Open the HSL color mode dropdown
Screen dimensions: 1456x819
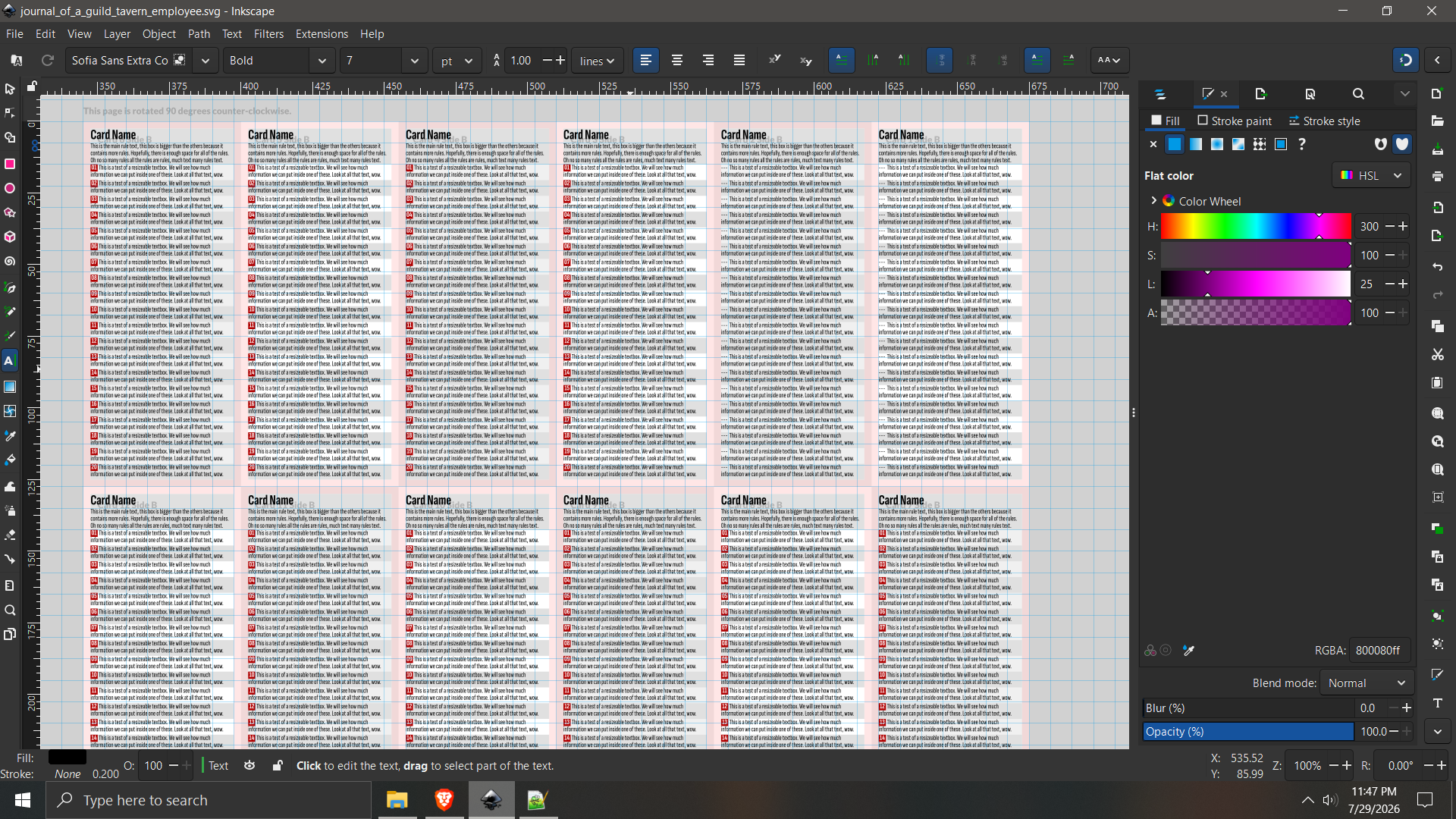1371,175
